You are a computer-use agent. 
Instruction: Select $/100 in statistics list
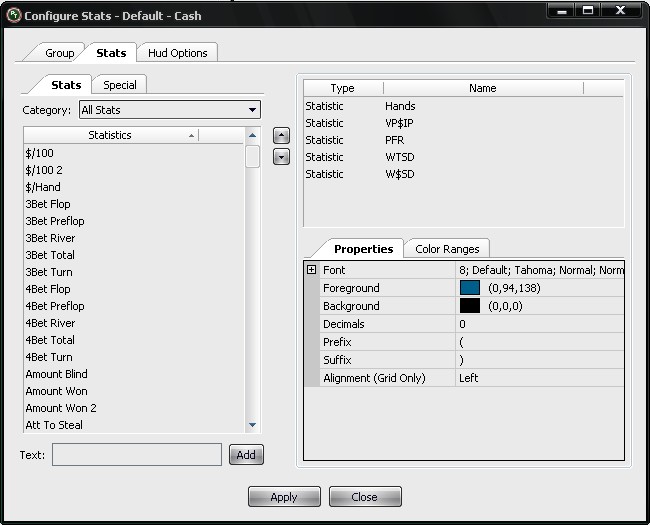[134, 153]
